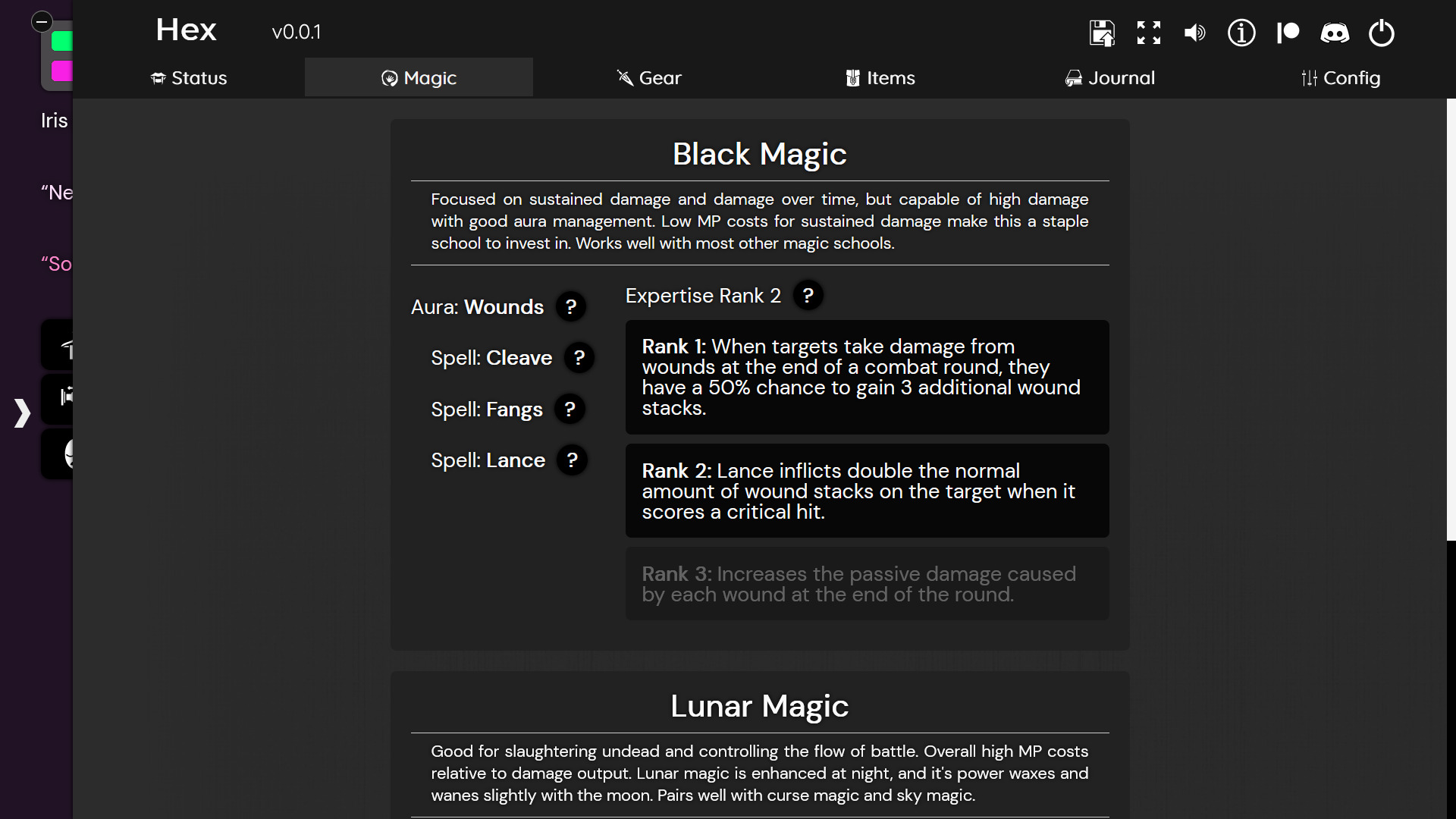Click the minus collapse button top-left
Screen dimensions: 1456x819
pyautogui.click(x=42, y=22)
